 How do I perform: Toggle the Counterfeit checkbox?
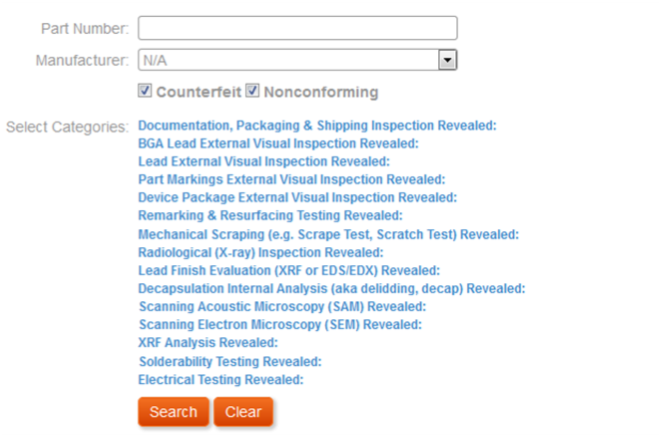[x=145, y=92]
